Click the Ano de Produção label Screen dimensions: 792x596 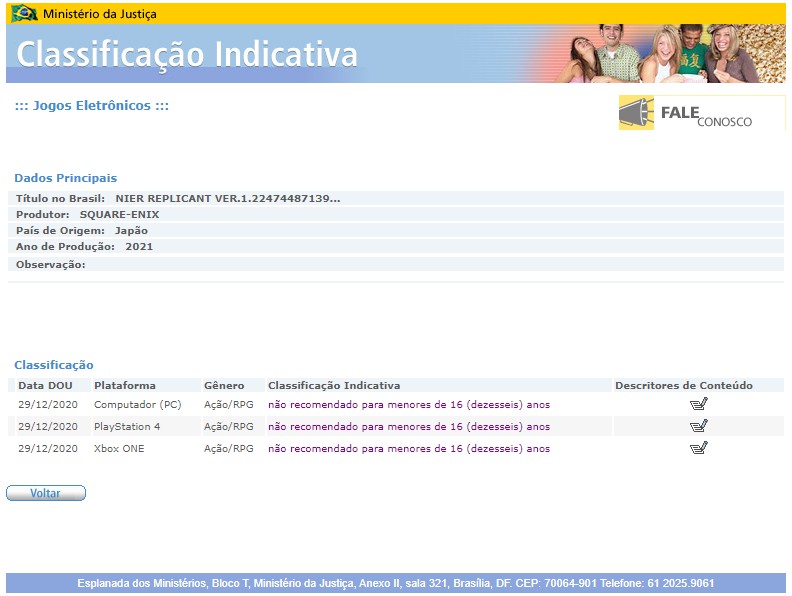coord(65,247)
